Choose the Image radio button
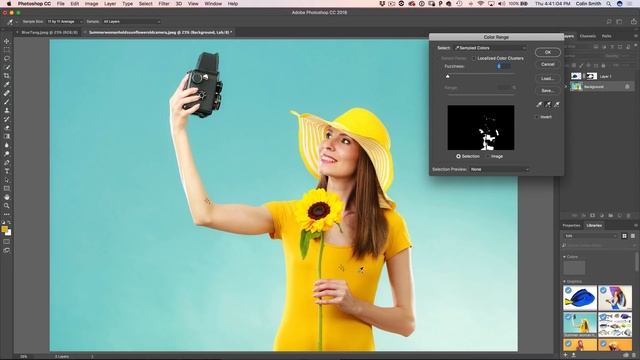Screen dimensions: 640x360 pos(487,156)
